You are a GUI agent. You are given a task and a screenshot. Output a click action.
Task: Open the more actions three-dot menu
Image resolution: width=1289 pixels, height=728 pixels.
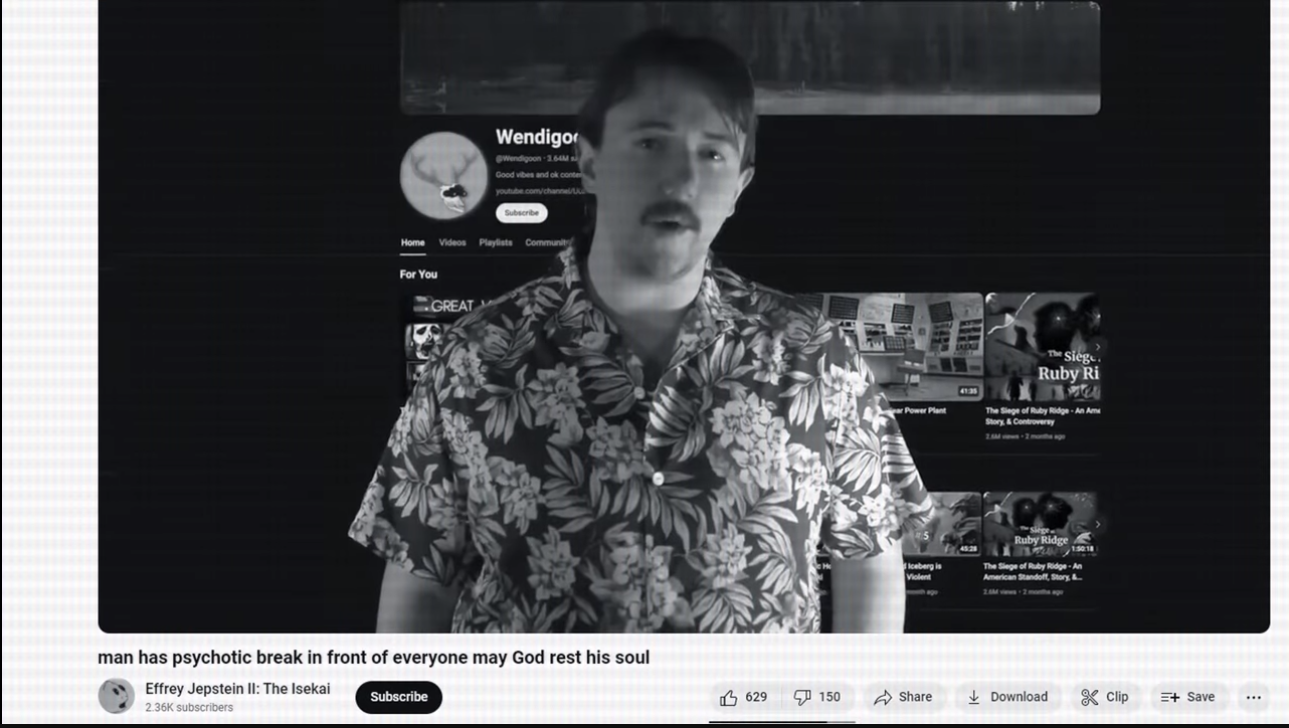pos(1253,697)
